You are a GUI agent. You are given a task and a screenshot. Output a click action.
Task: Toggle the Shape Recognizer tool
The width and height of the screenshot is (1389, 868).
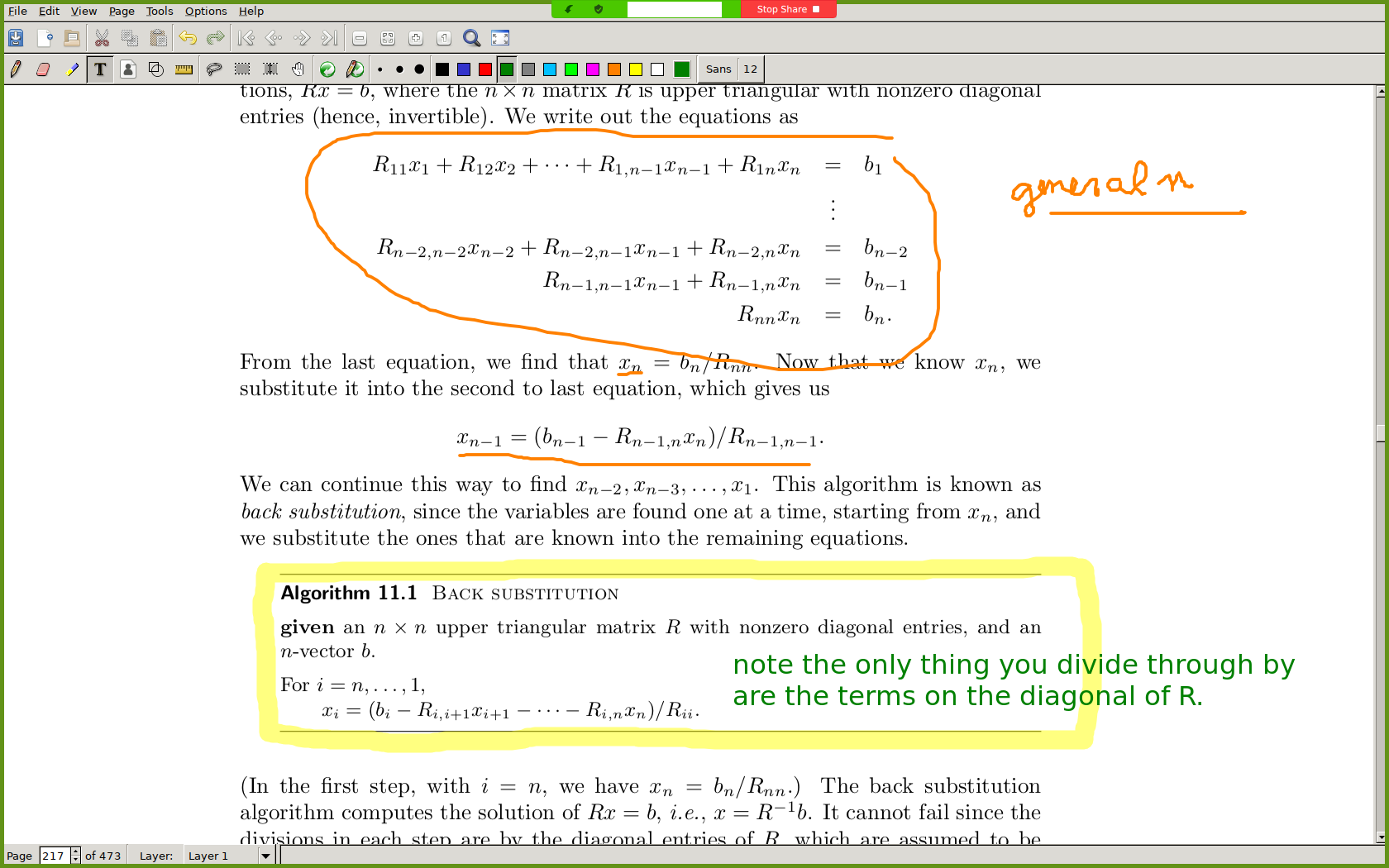click(x=155, y=69)
